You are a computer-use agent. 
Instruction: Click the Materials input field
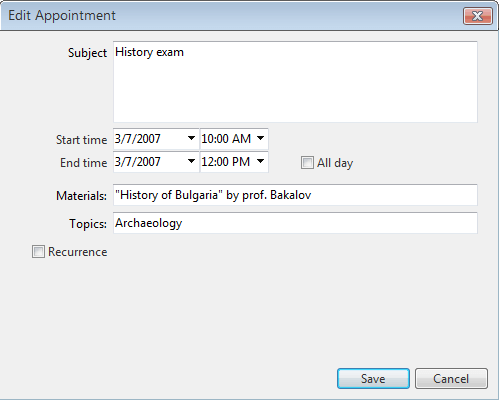(x=295, y=195)
